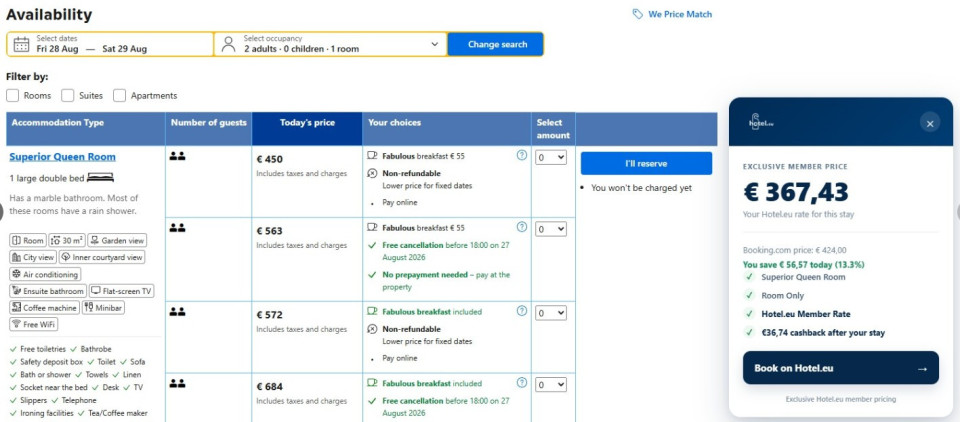This screenshot has height=422, width=960.
Task: Click Booking.com price: € 424,00 text
Action: click(x=795, y=250)
